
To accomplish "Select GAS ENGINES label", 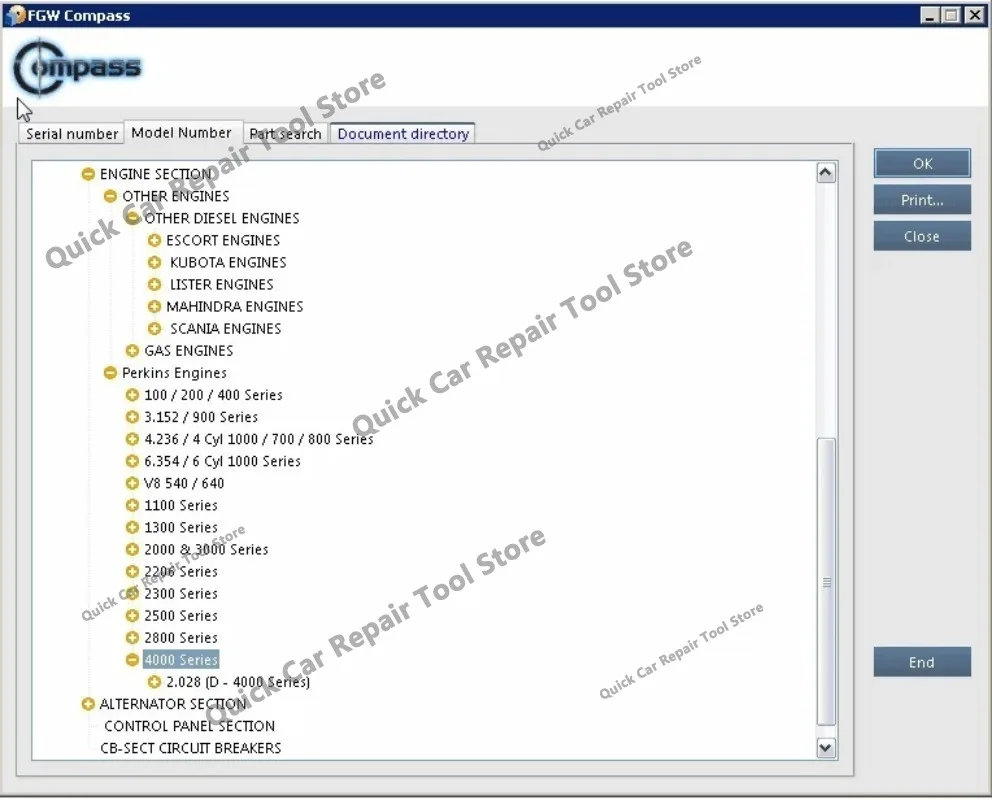I will point(189,351).
